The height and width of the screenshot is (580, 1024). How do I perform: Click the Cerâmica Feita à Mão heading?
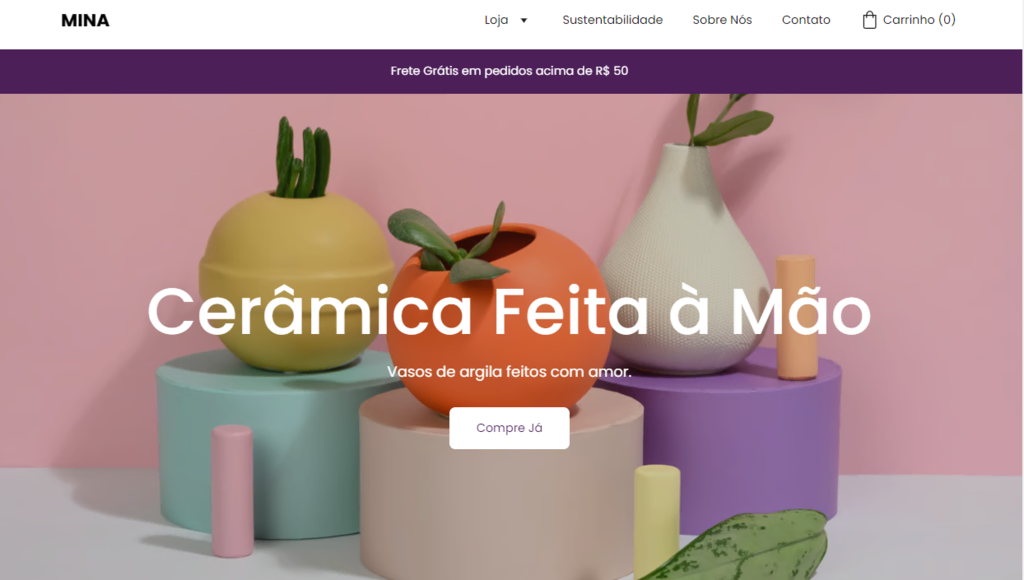click(x=509, y=312)
